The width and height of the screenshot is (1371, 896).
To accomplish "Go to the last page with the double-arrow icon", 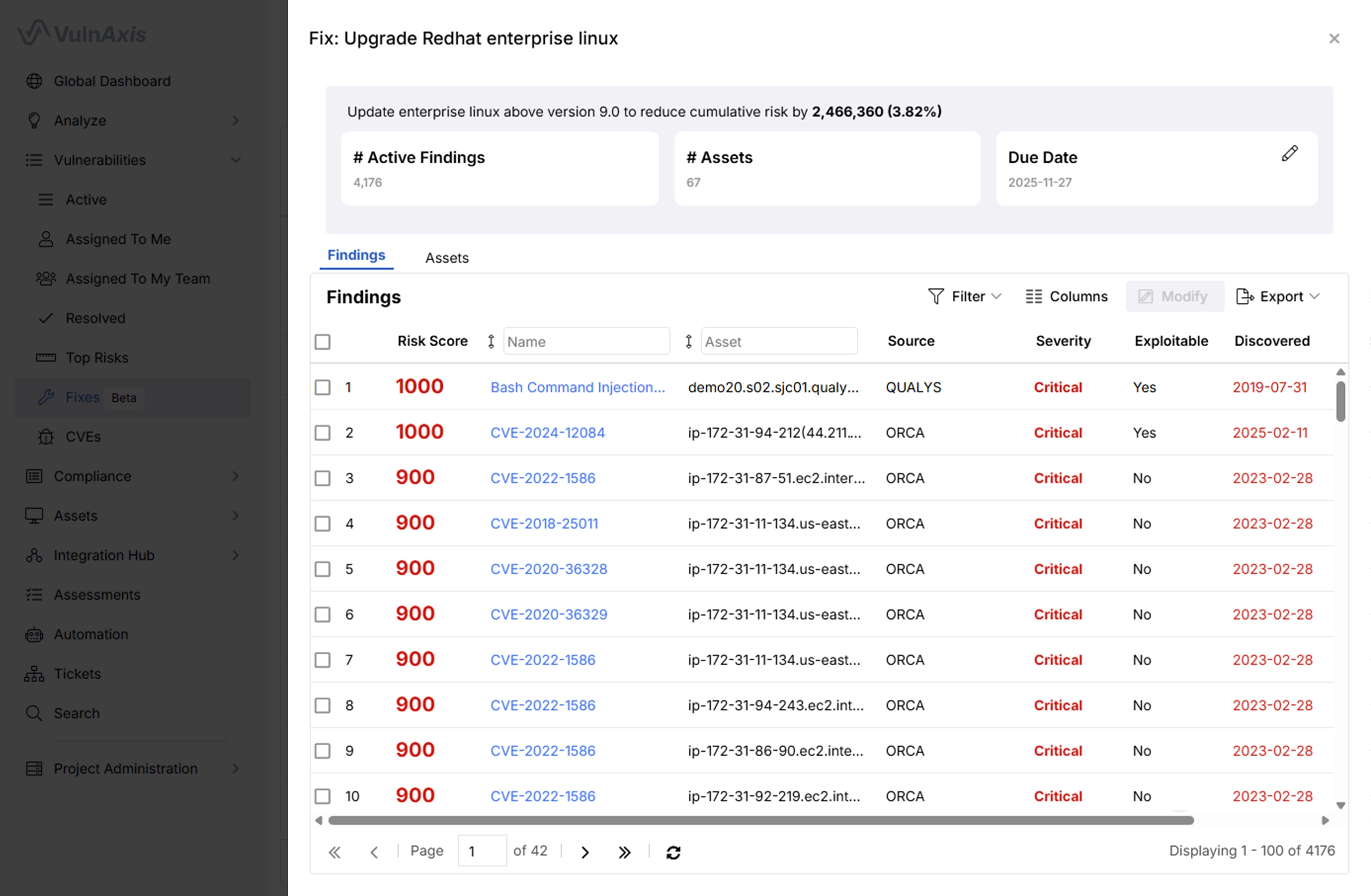I will (625, 852).
